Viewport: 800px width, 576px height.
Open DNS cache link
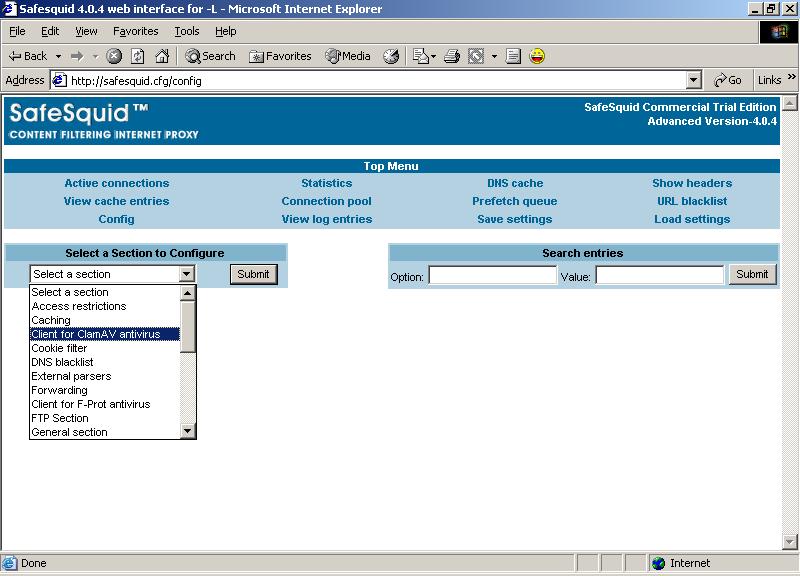515,183
